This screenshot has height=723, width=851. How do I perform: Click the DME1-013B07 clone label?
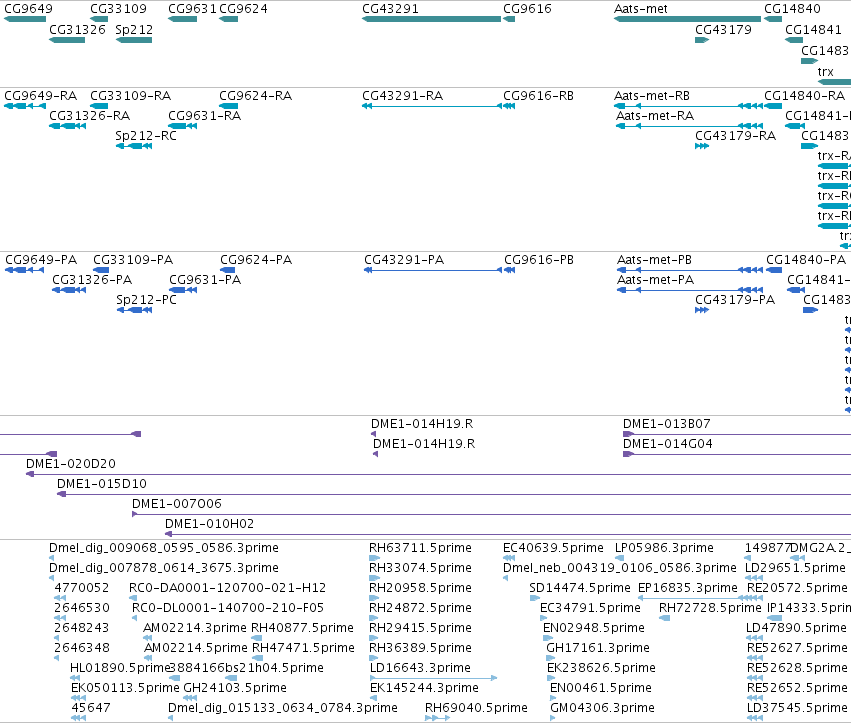tap(666, 423)
